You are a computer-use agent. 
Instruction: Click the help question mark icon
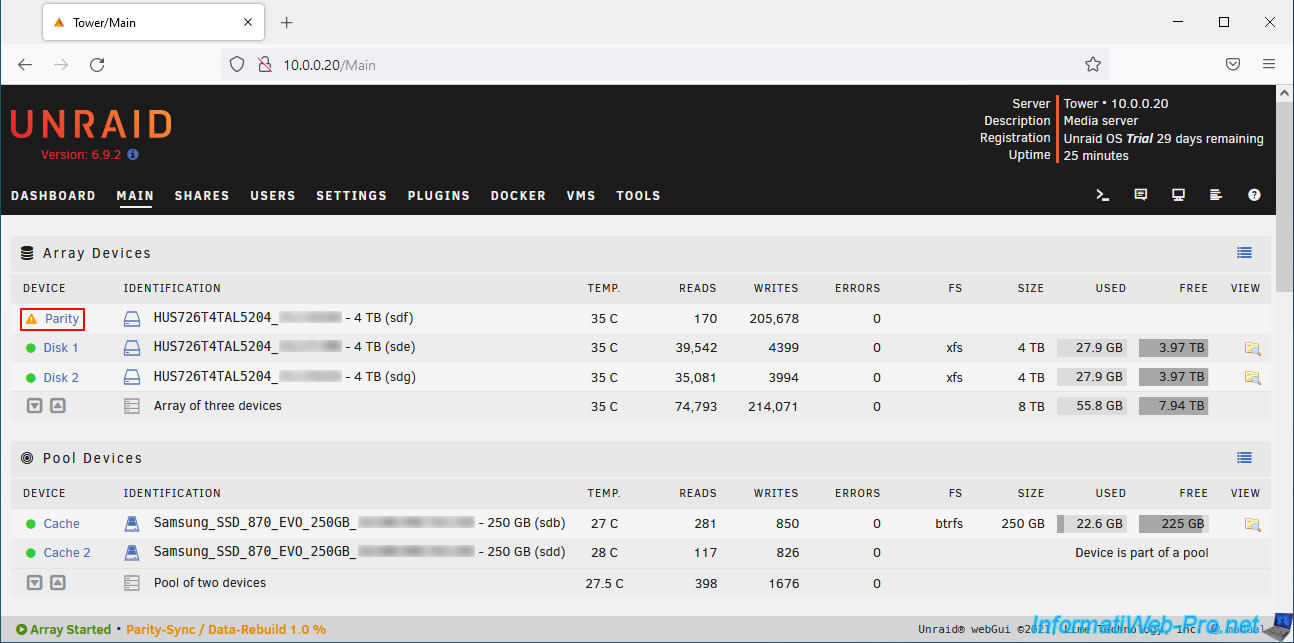1254,195
